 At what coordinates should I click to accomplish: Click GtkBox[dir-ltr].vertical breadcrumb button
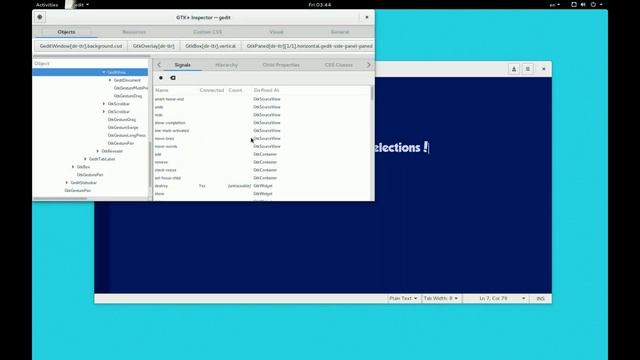pos(211,46)
